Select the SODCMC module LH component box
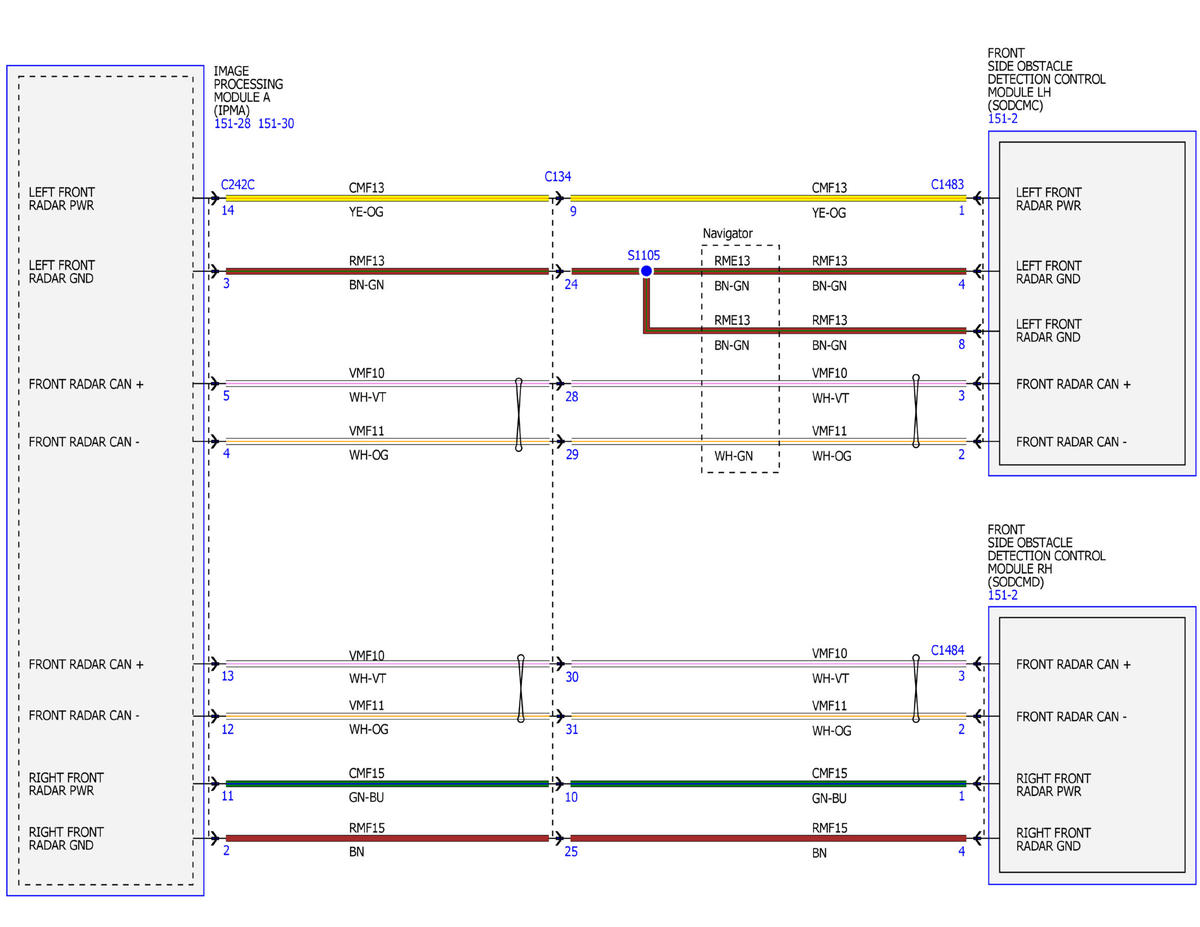Image resolution: width=1200 pixels, height=927 pixels. [x=1092, y=303]
